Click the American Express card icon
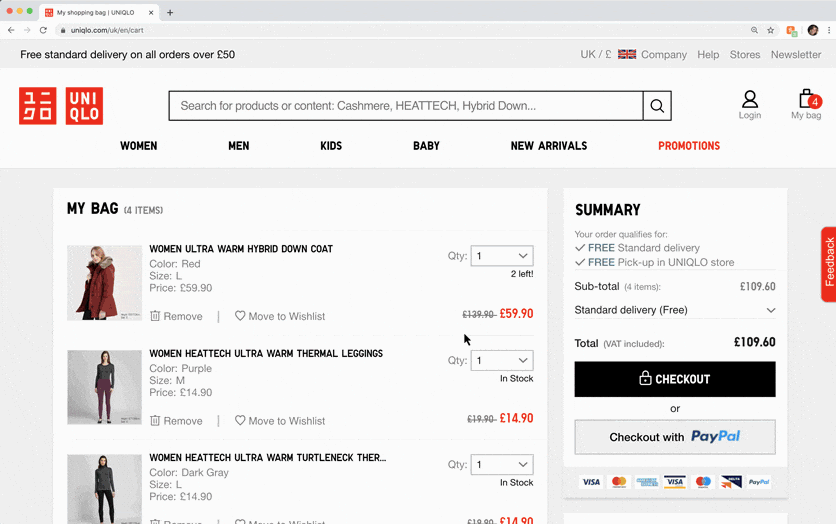836x524 pixels. pyautogui.click(x=647, y=482)
